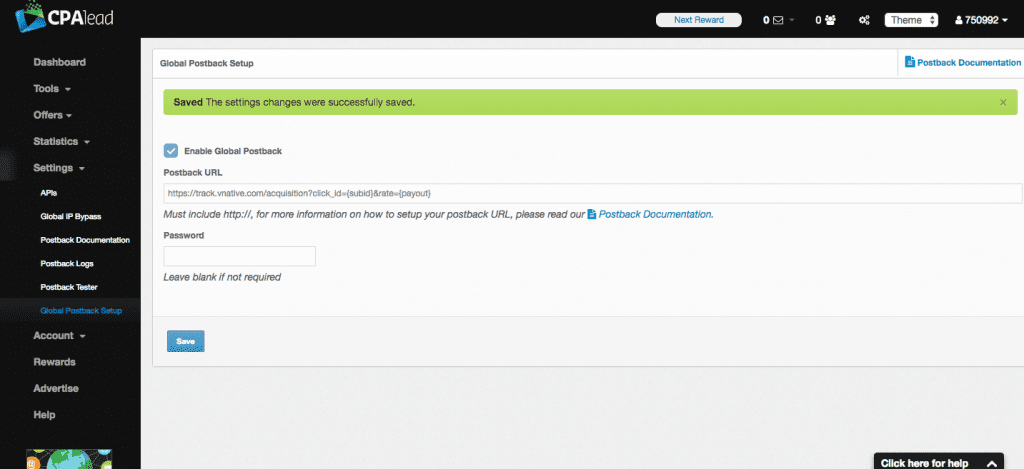
Task: Expand the help widget chevron
Action: pyautogui.click(x=991, y=463)
